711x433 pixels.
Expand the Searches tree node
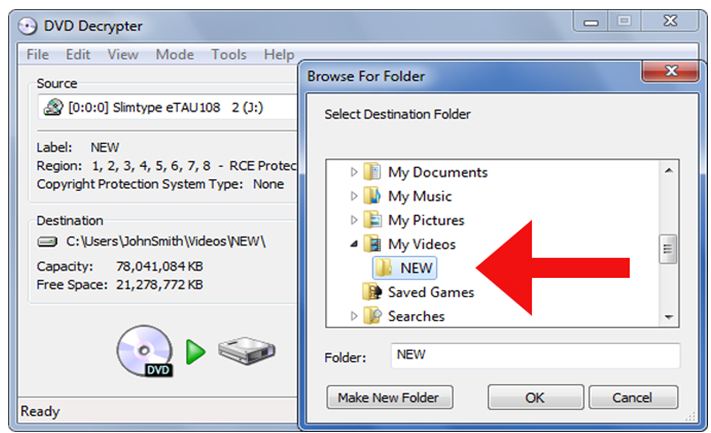pos(354,316)
